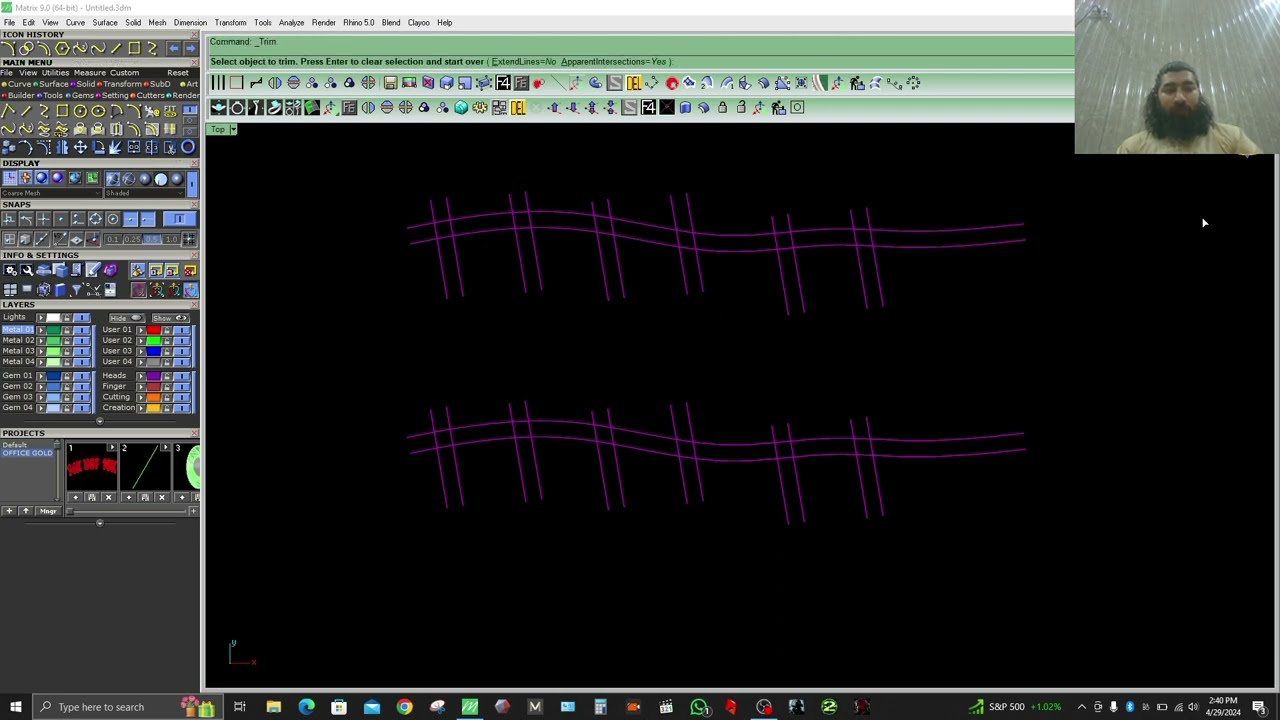Click the gear icon in second toolbar row
Screen dimensions: 1280x720
(x=480, y=107)
